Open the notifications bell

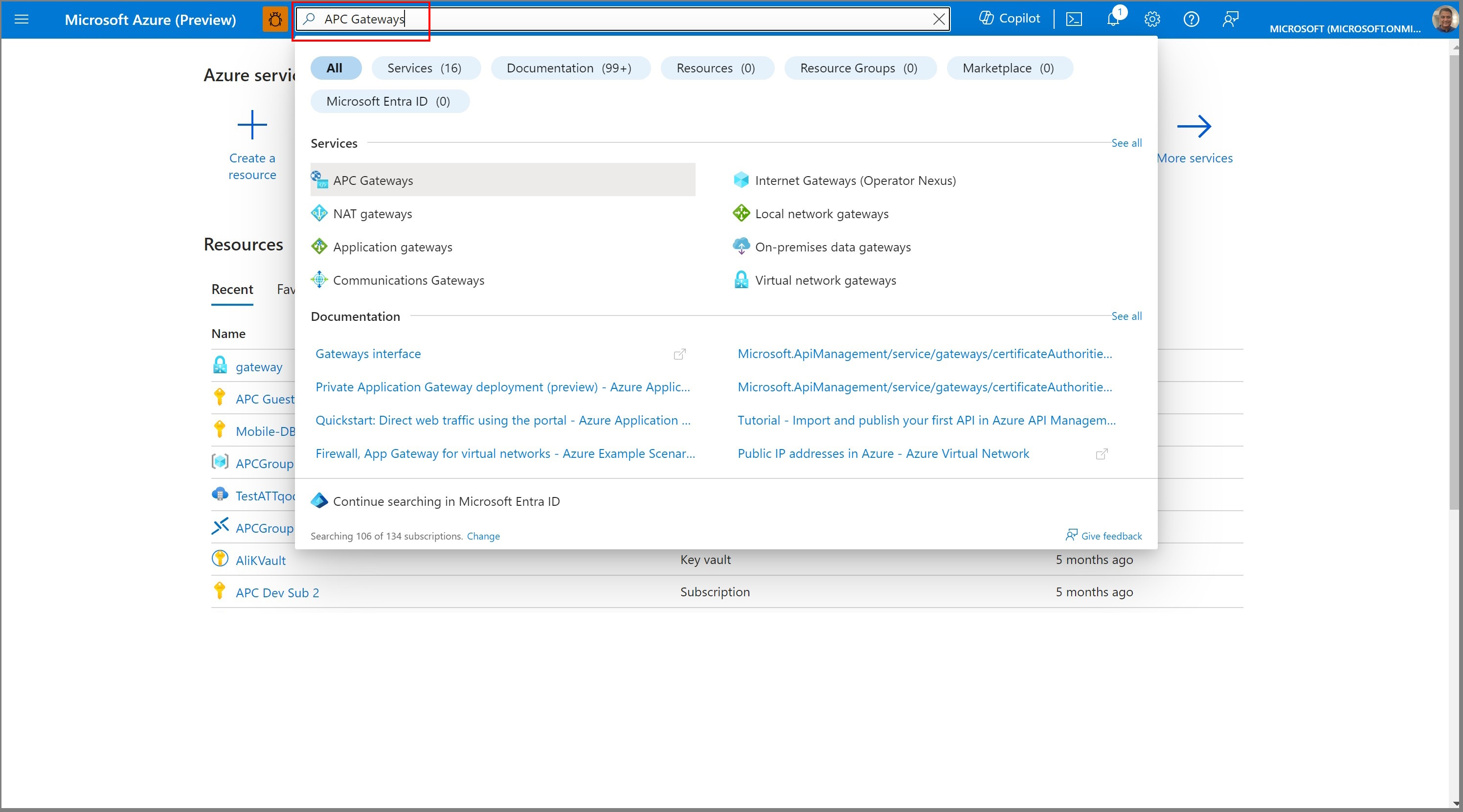click(x=1114, y=19)
